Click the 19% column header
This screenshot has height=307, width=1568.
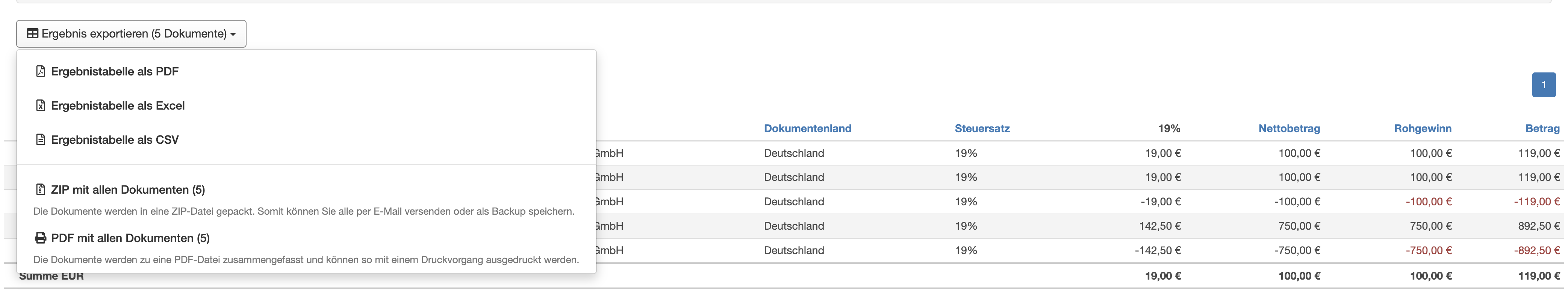1169,128
